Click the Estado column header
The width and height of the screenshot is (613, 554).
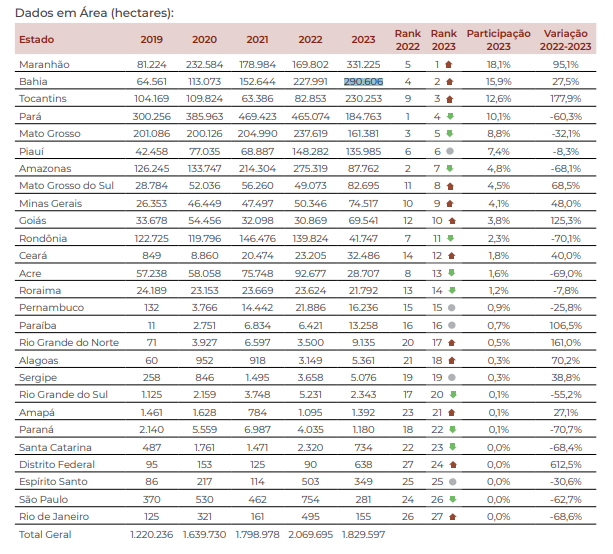point(37,40)
